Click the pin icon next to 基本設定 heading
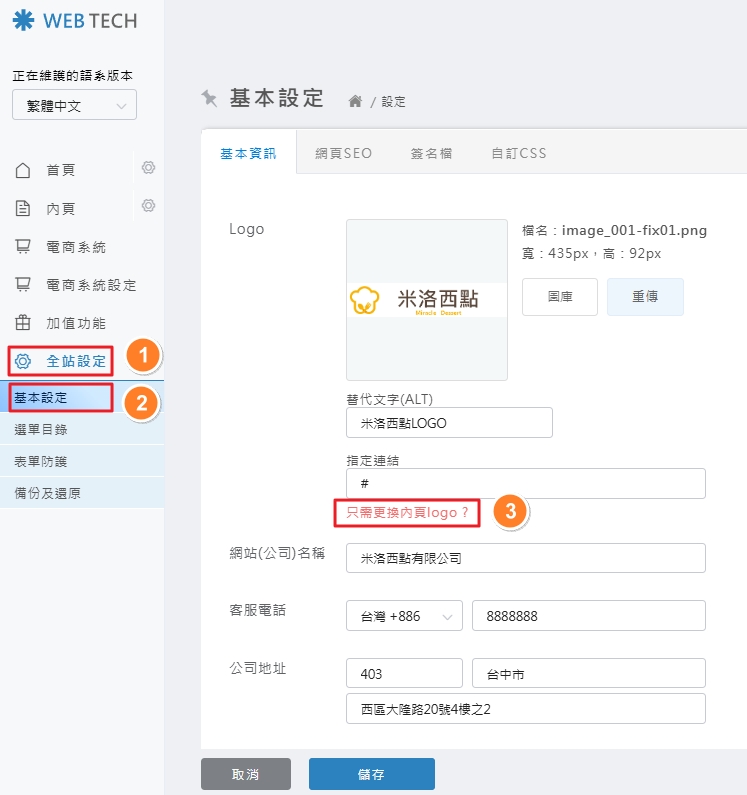Viewport: 747px width, 795px height. [x=209, y=98]
